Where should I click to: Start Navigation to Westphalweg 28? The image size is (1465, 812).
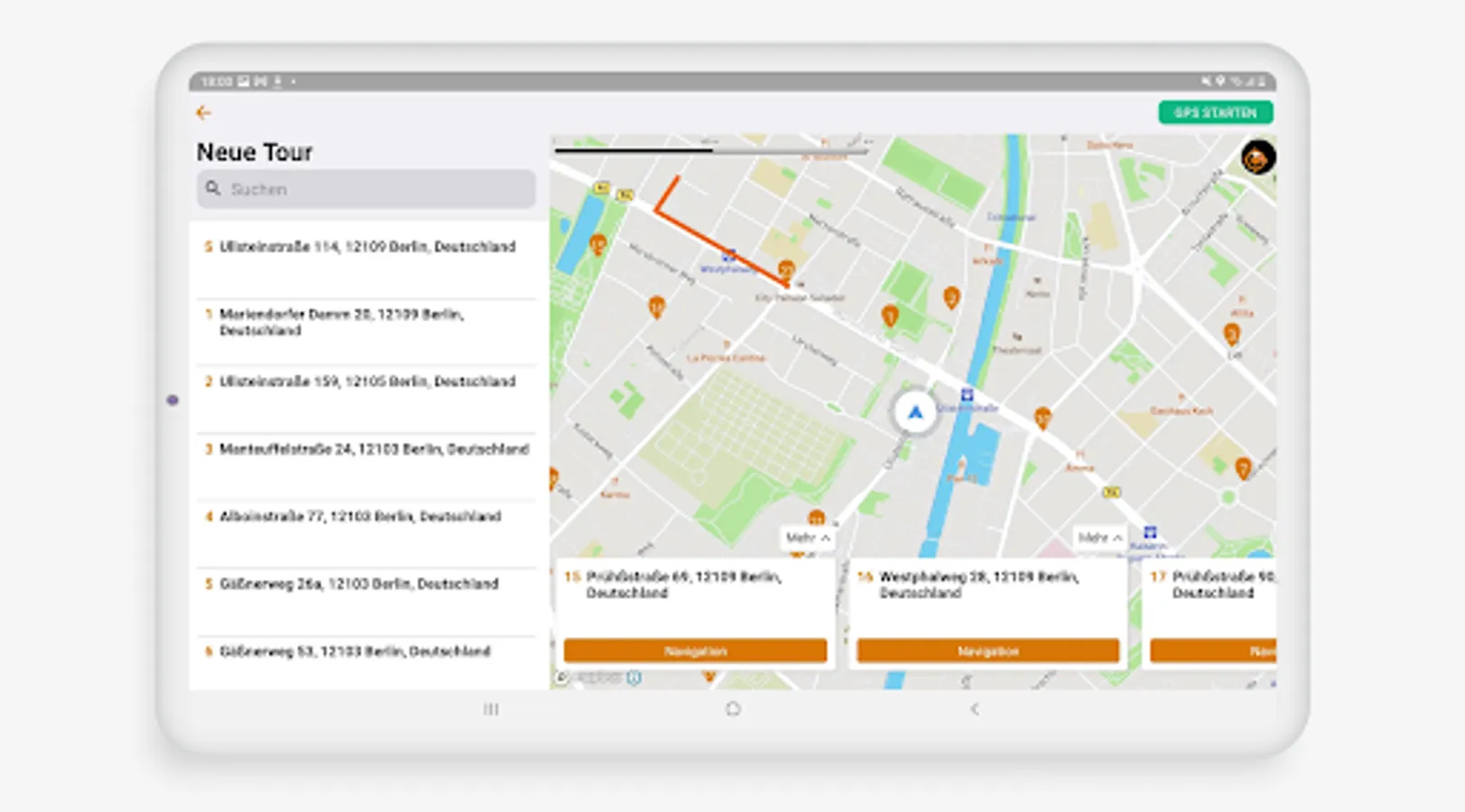[x=987, y=651]
